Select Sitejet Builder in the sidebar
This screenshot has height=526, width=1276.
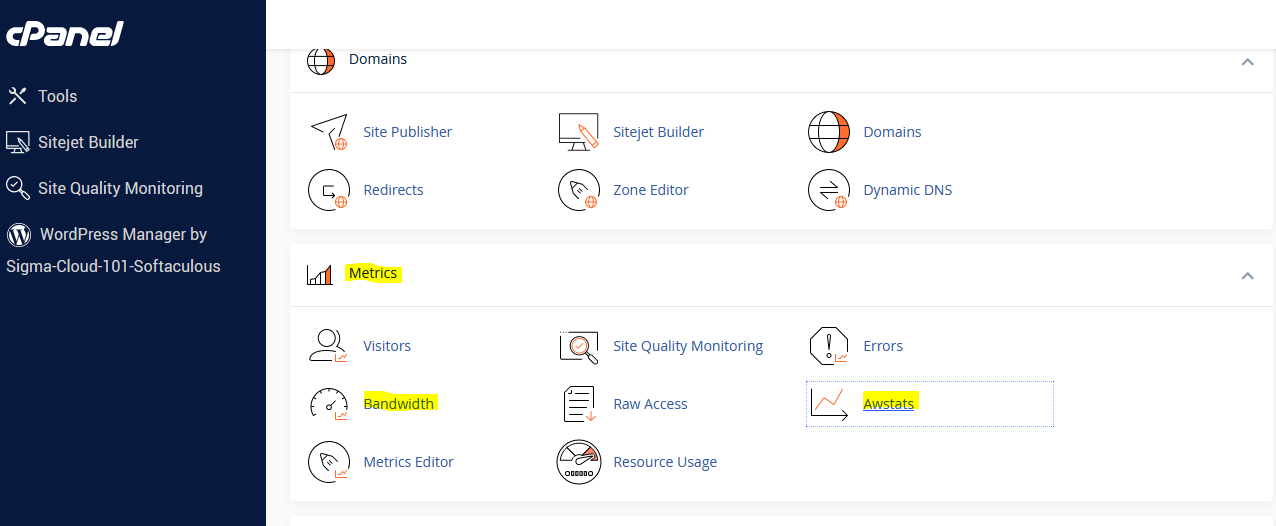[88, 142]
